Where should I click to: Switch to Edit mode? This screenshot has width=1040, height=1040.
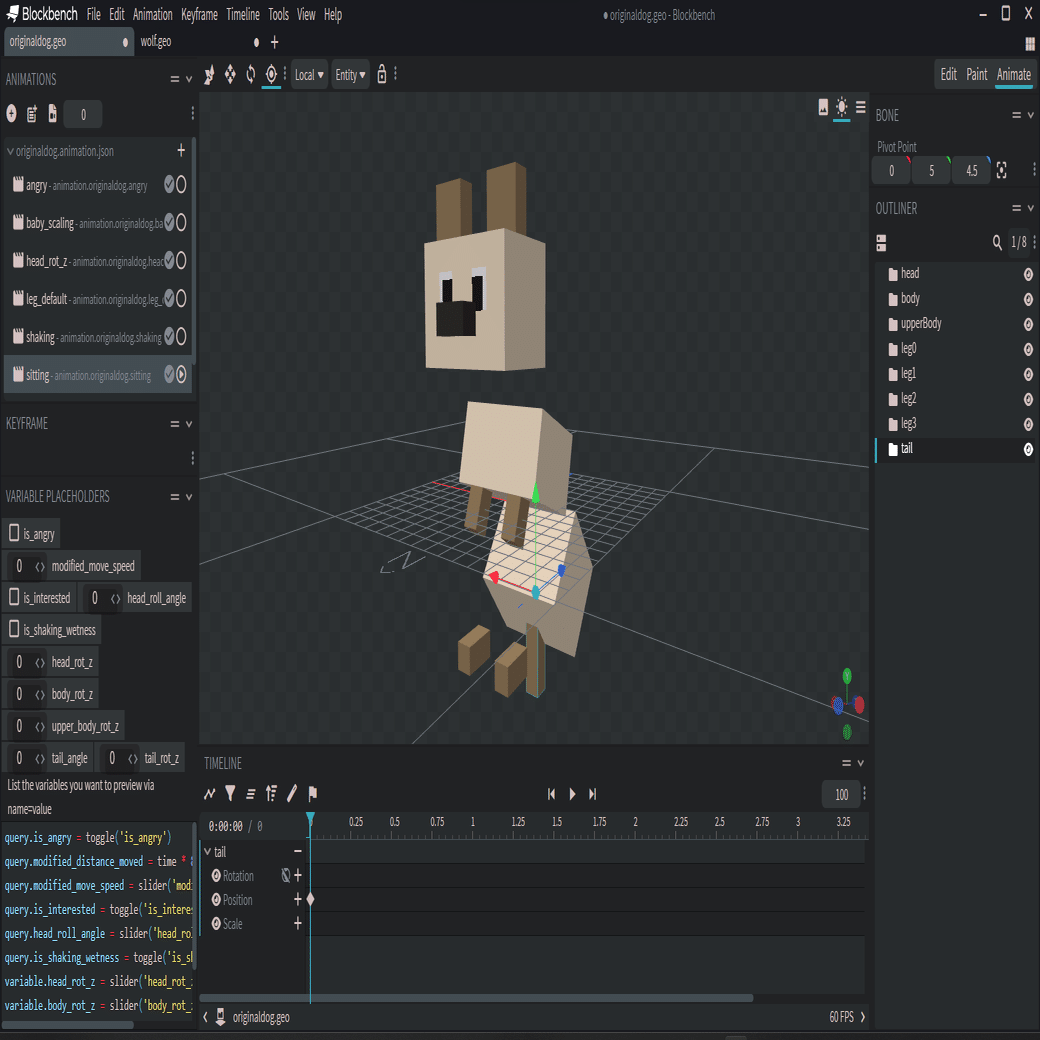pyautogui.click(x=948, y=74)
